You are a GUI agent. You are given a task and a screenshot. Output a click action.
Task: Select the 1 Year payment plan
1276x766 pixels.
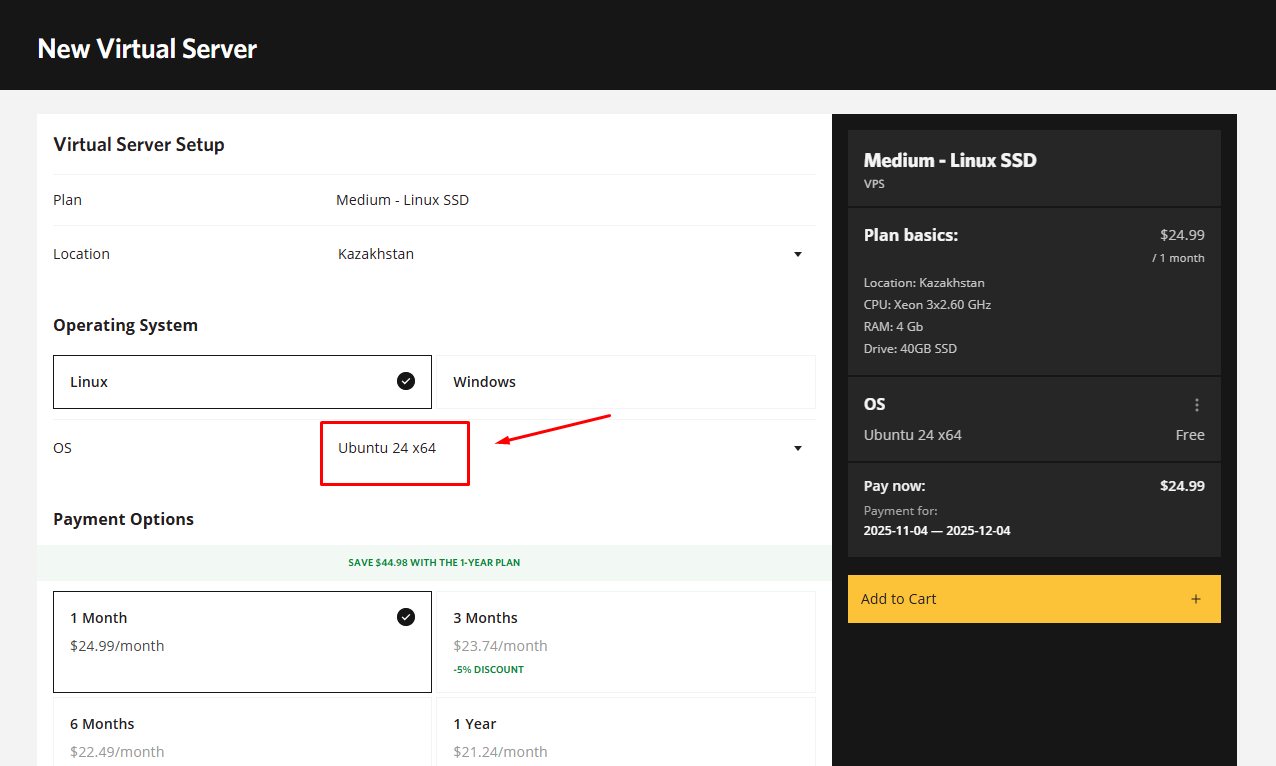625,735
